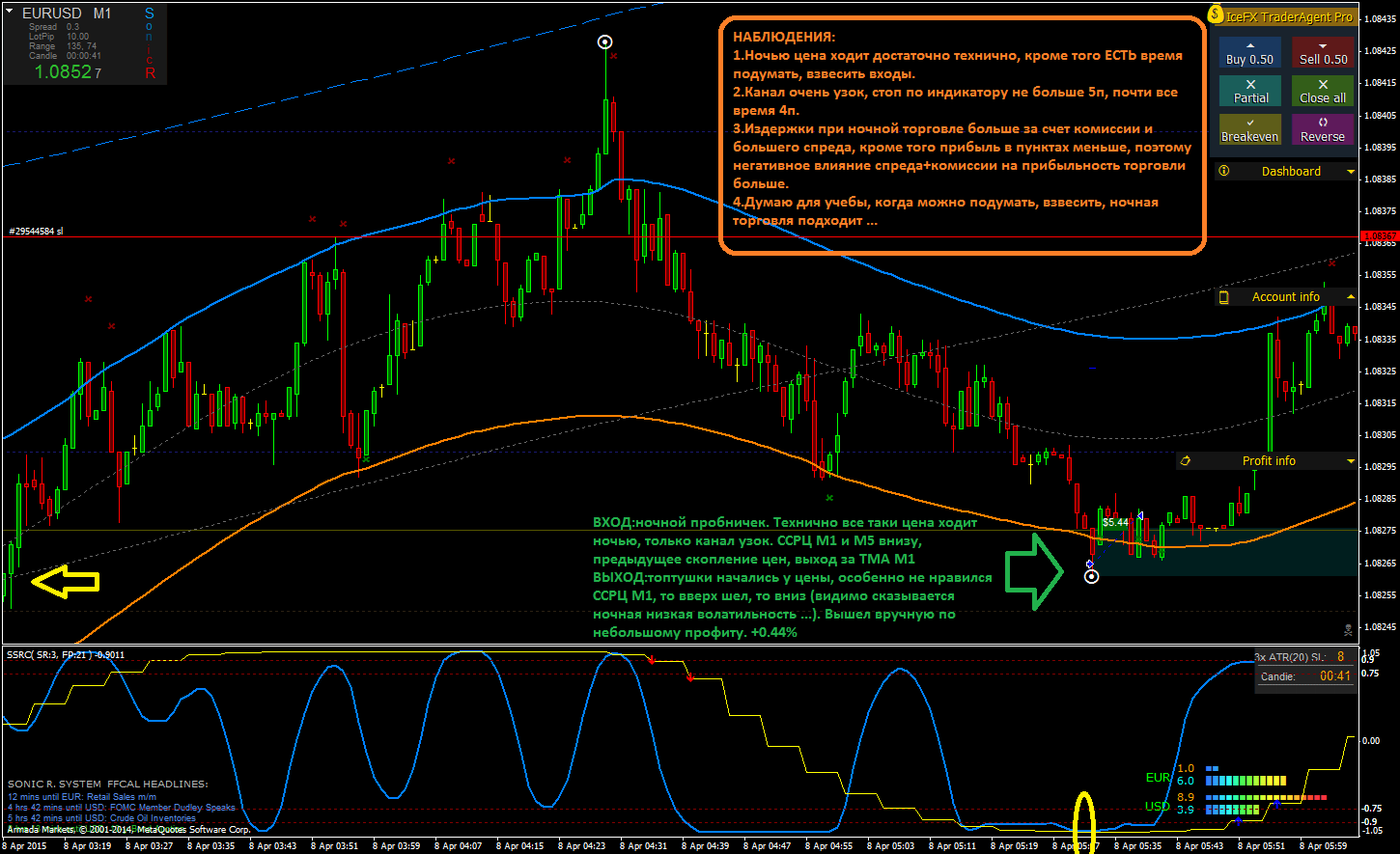Click the Reverse position button
Viewport: 1400px width, 854px height.
pyautogui.click(x=1323, y=129)
